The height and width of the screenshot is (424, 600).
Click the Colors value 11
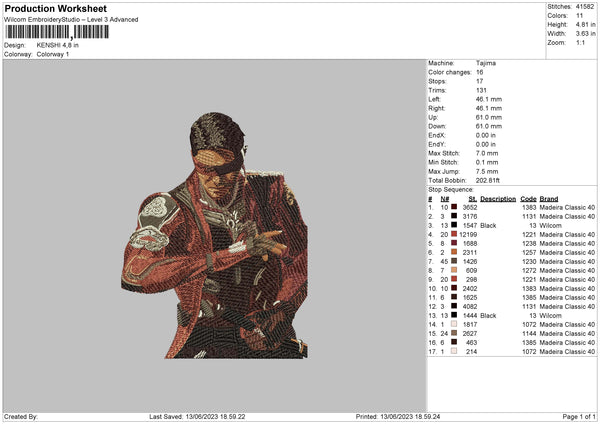click(579, 16)
